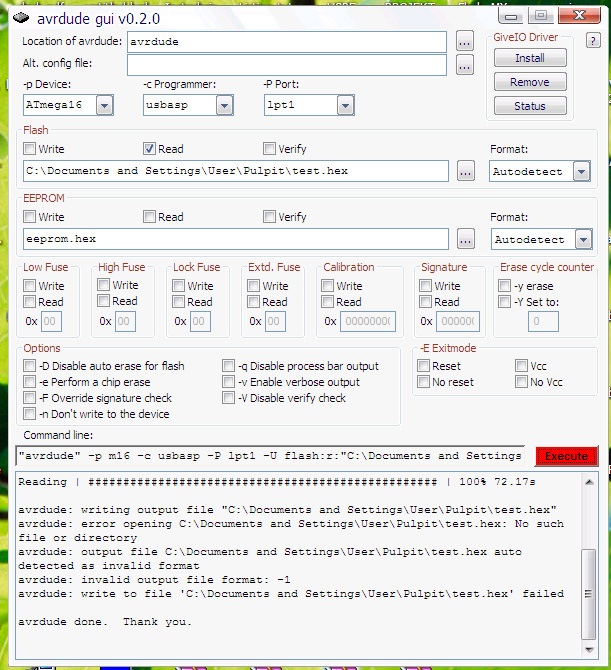Screen dimensions: 611x670
Task: Enable -Y Set to option
Action: point(505,302)
